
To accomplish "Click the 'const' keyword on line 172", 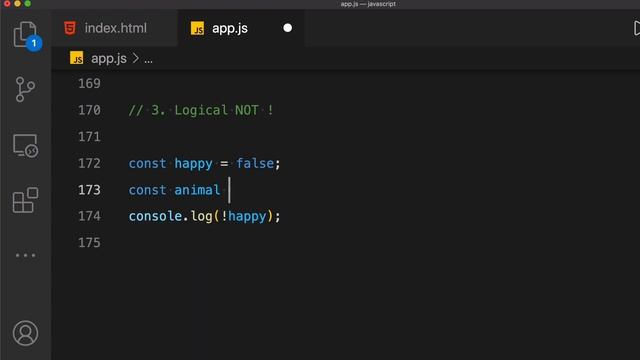I will coord(147,164).
